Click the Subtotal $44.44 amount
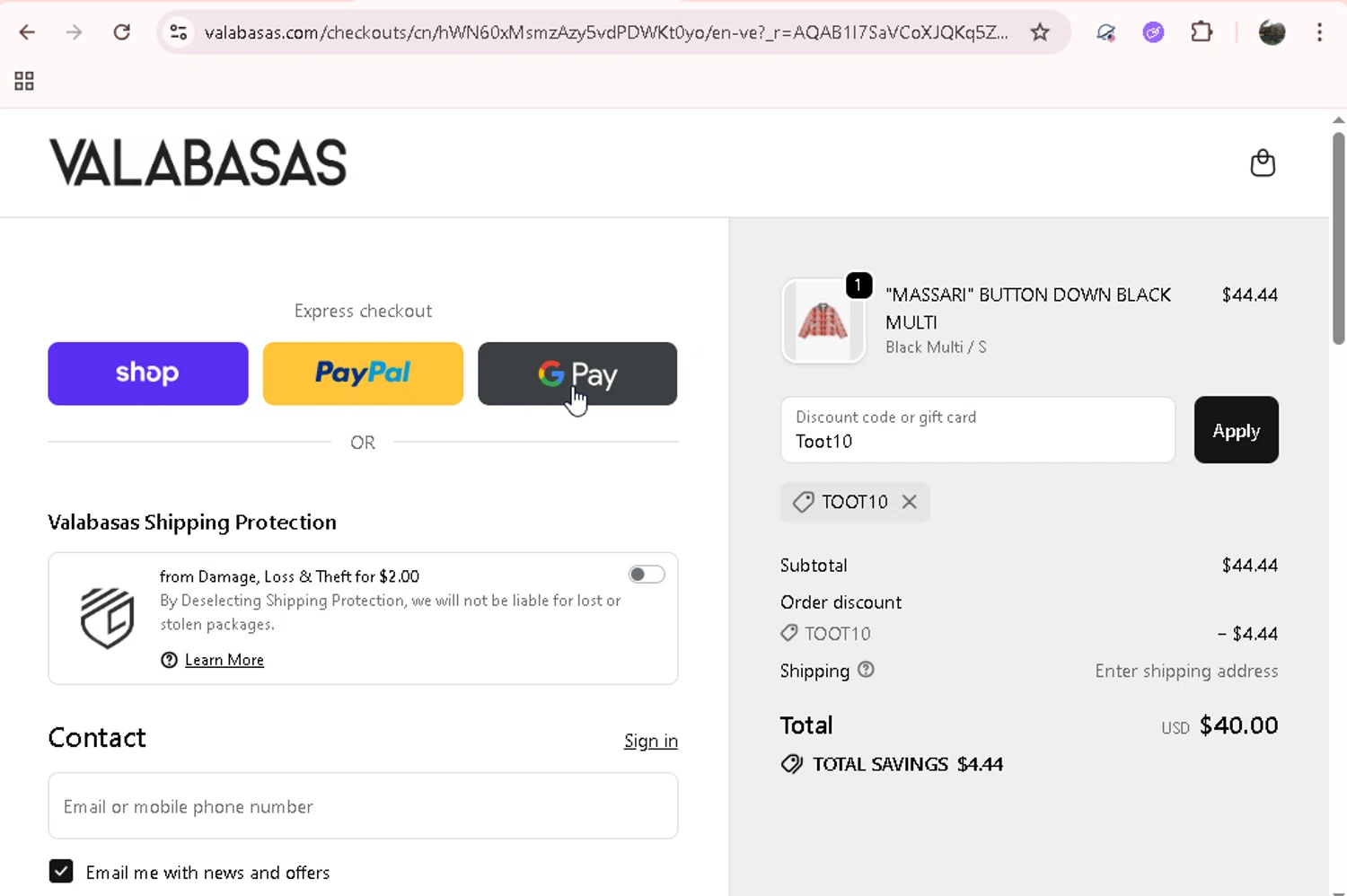The image size is (1347, 896). 1250,565
